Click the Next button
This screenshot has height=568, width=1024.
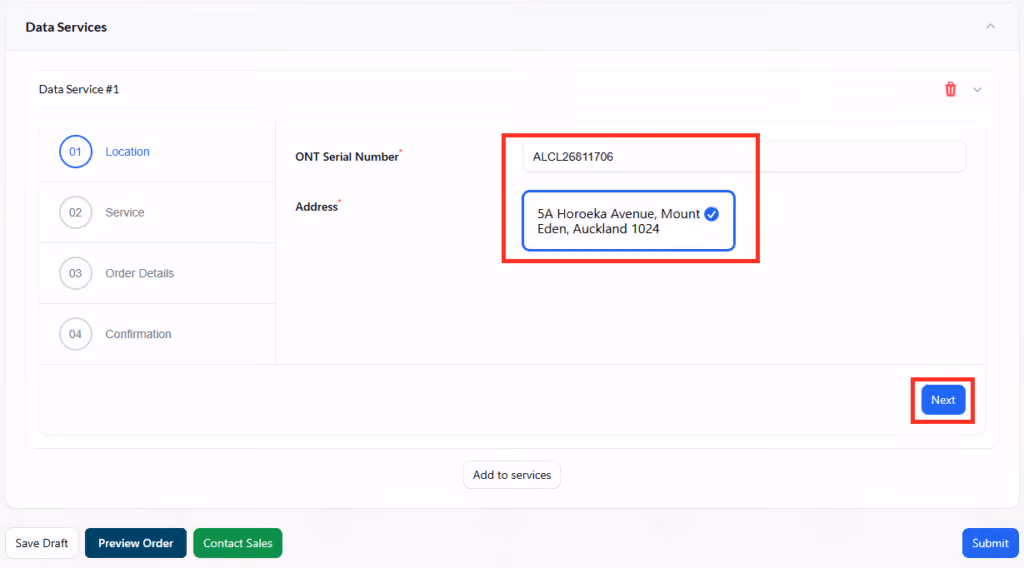(x=943, y=400)
